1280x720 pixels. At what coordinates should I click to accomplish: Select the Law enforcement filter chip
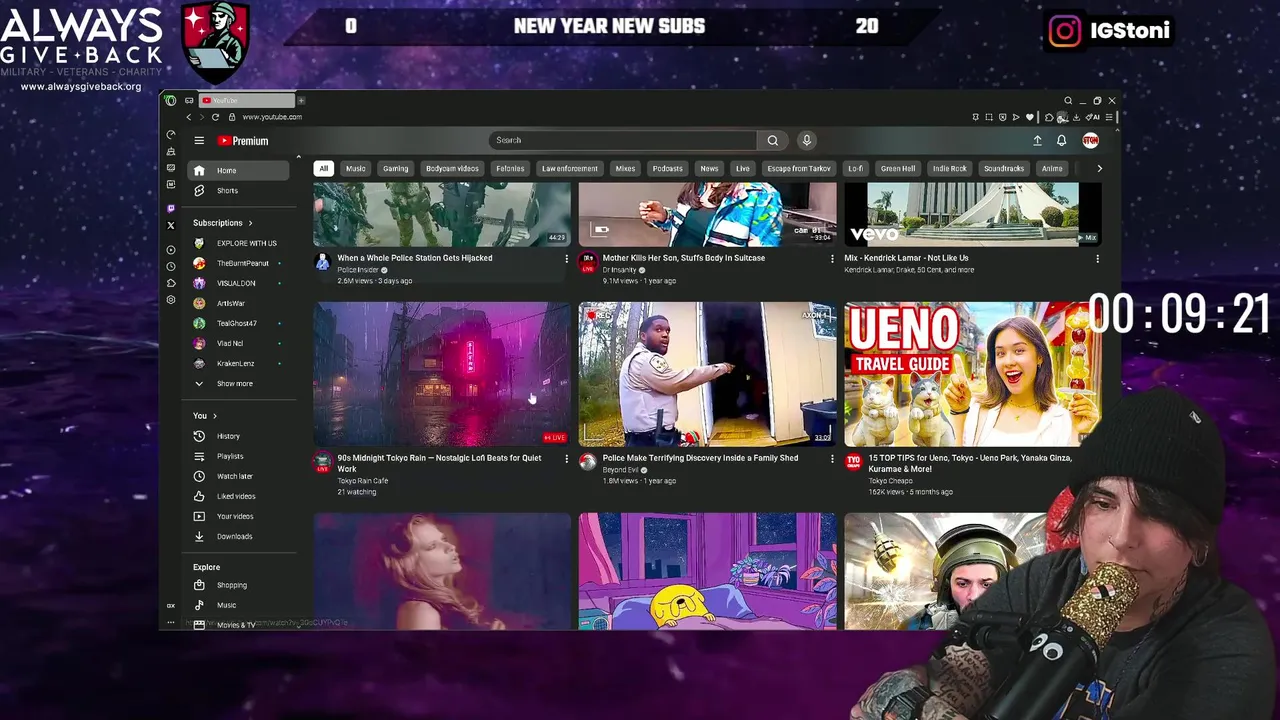[x=569, y=168]
